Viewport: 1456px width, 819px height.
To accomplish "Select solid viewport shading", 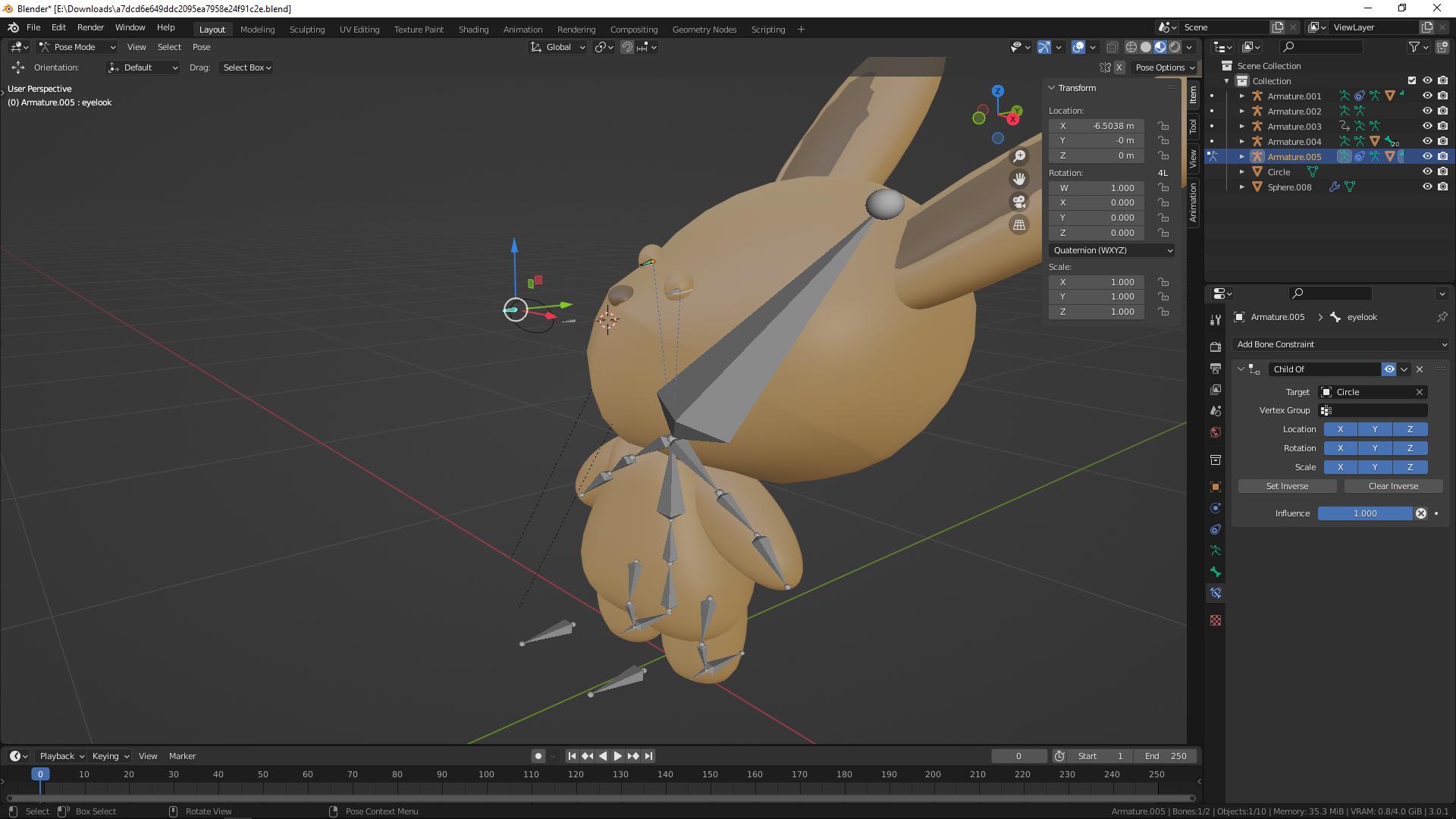I will coord(1146,47).
